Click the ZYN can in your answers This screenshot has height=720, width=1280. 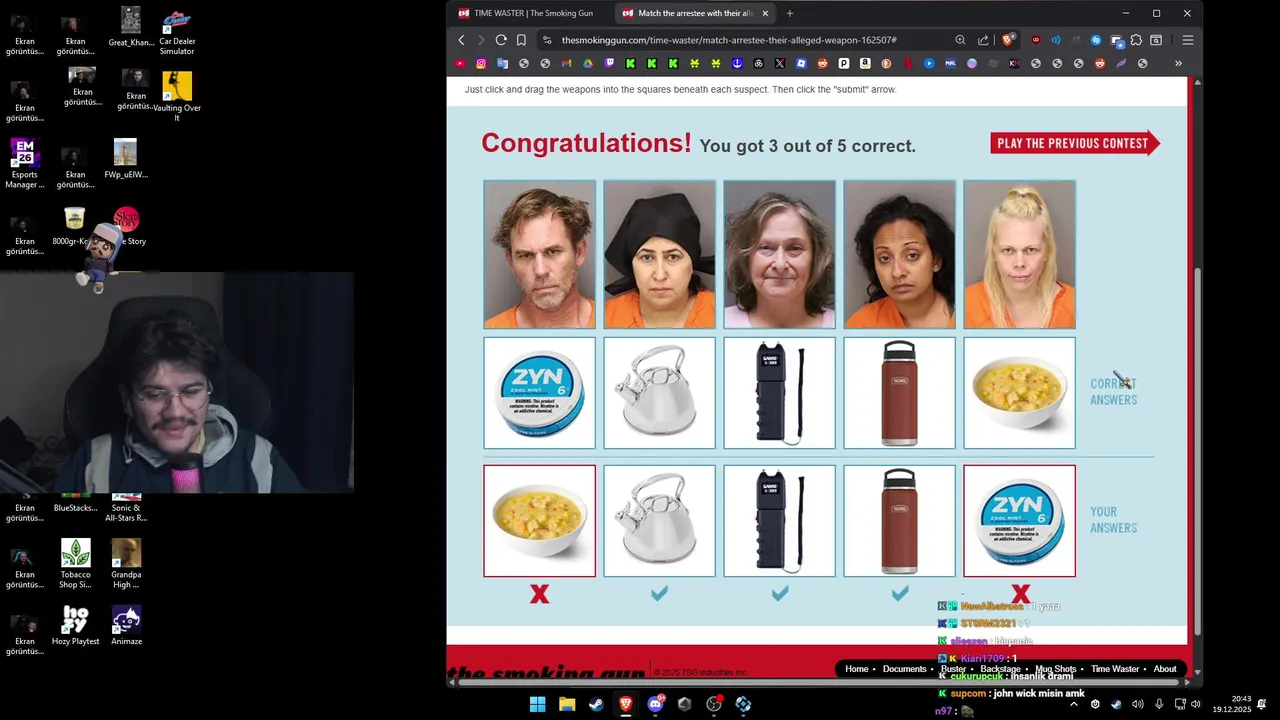coord(1019,521)
